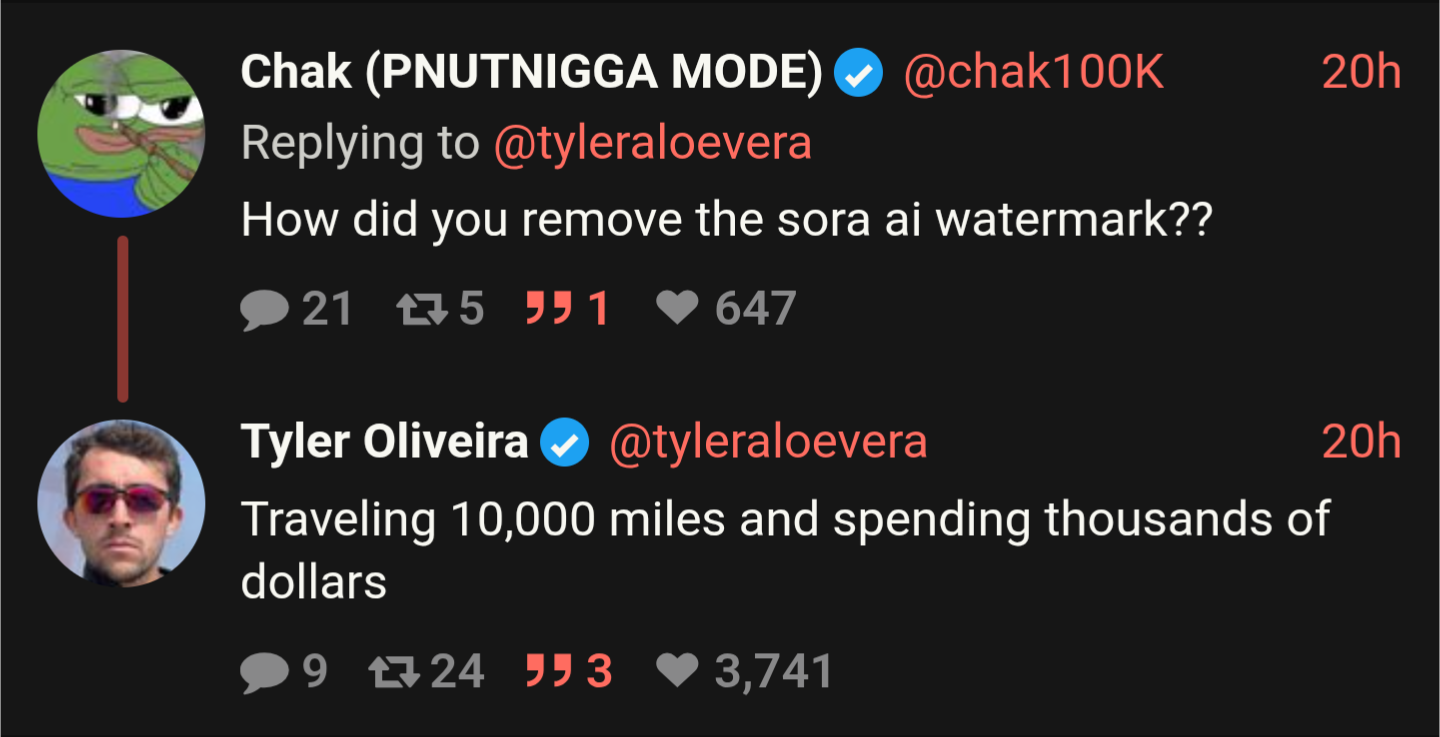Open Tyler's @tyleraloevera handle link
This screenshot has width=1440, height=737.
click(x=768, y=443)
